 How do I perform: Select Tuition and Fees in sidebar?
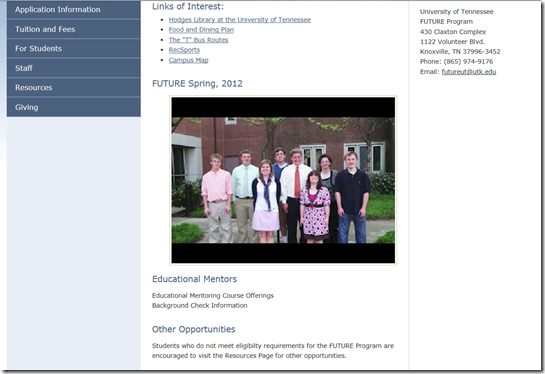tap(74, 29)
